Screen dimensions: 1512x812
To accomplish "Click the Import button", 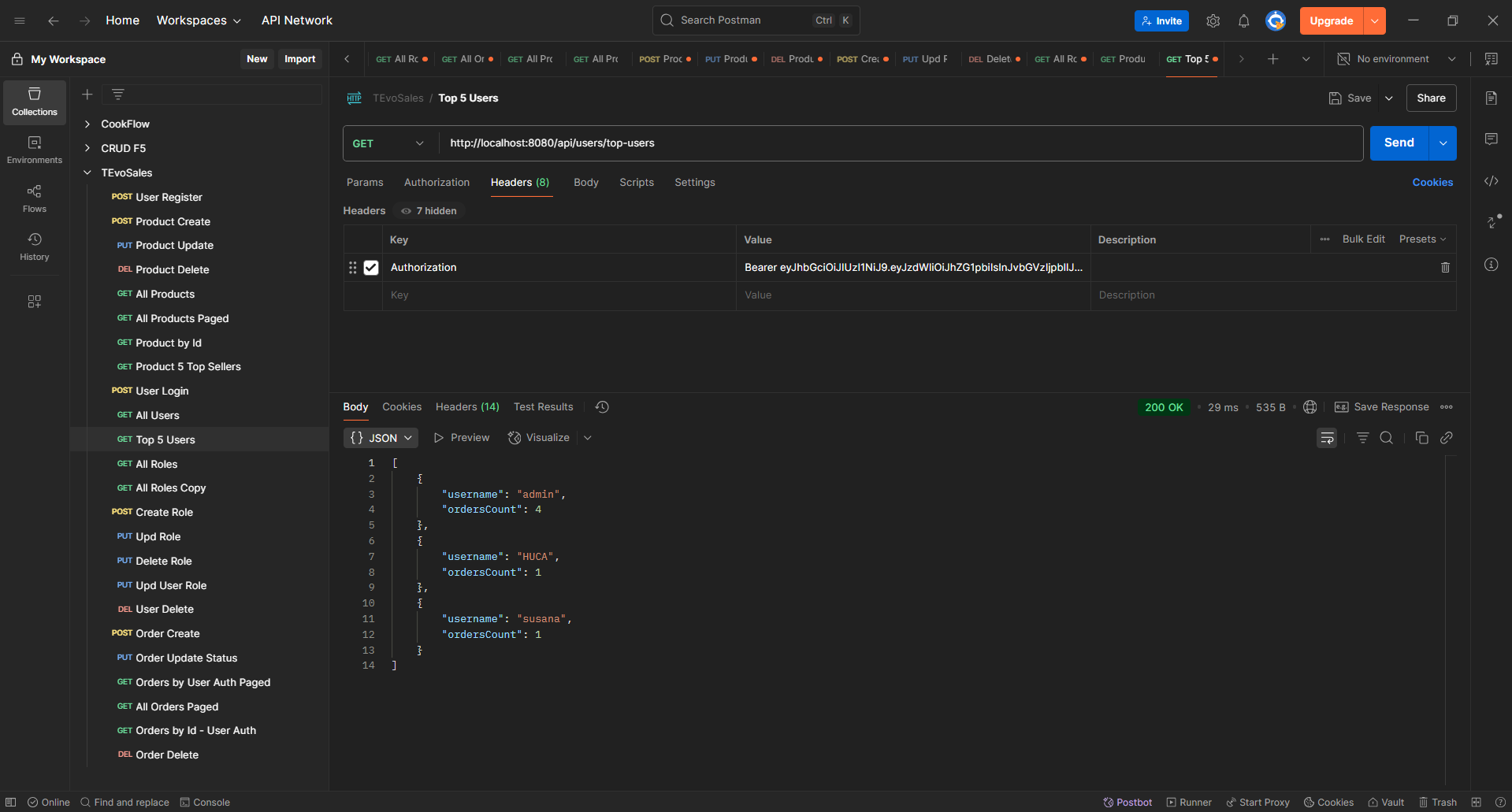I will pyautogui.click(x=300, y=59).
